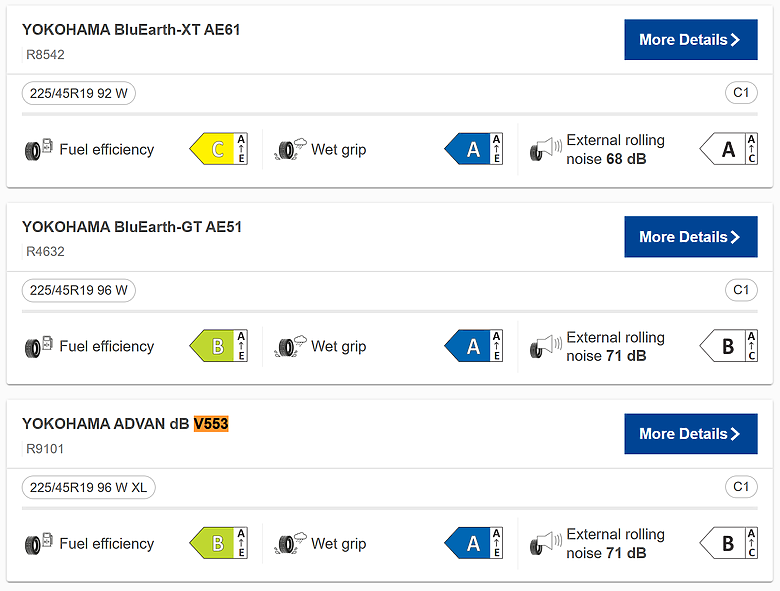780x591 pixels.
Task: Select the 225/45R19 92 W size tag
Action: 79,93
